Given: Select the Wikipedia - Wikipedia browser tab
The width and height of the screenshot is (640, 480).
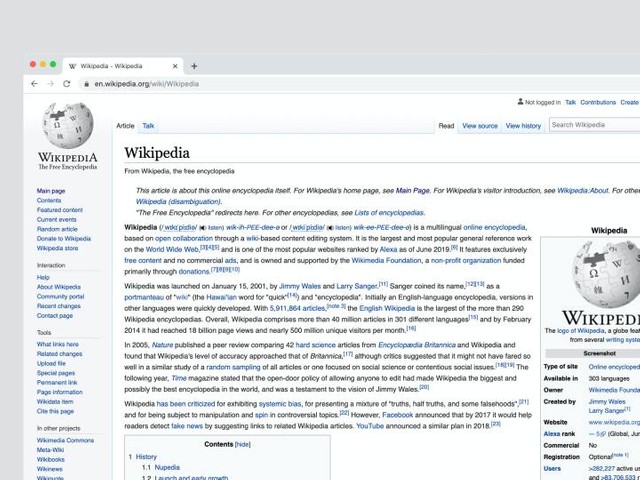Looking at the screenshot, I should [122, 66].
